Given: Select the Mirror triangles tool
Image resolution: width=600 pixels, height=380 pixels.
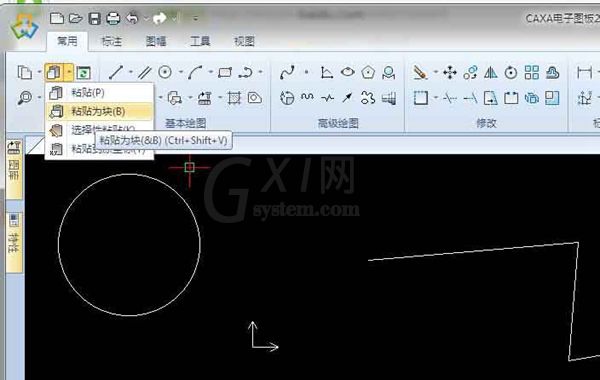Looking at the screenshot, I should [x=491, y=72].
